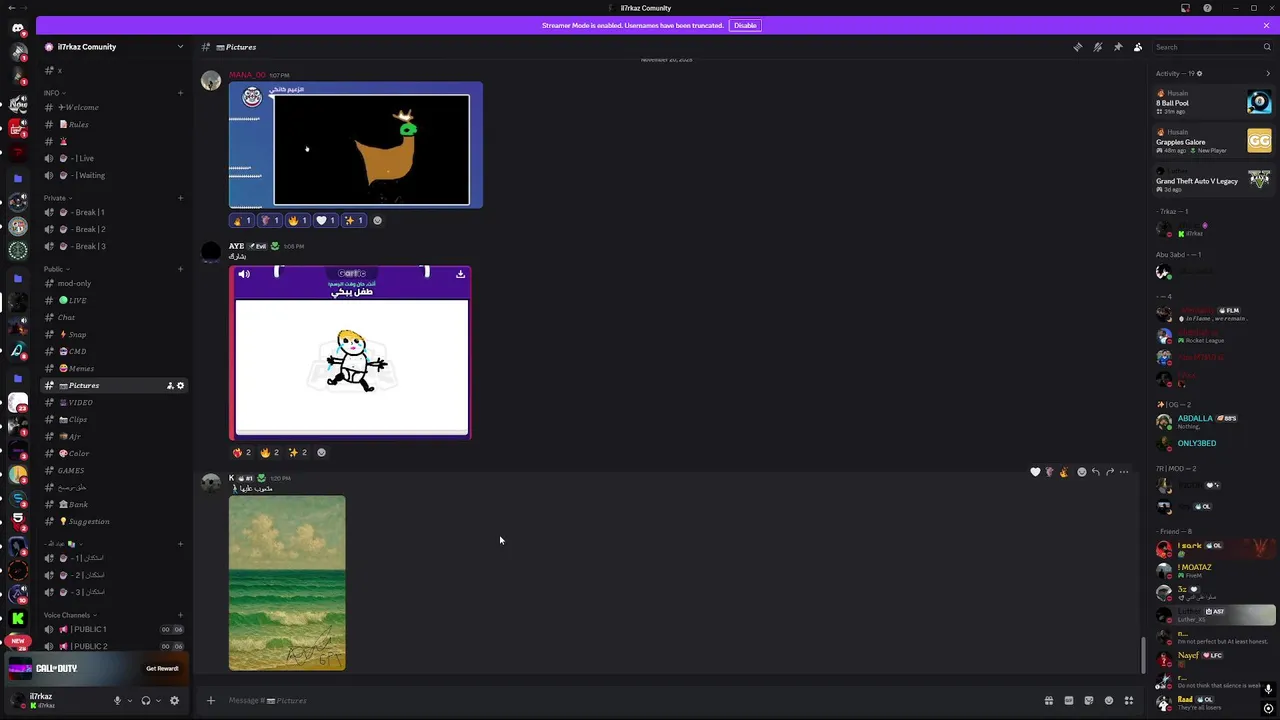Open the GAMES channel
This screenshot has height=720, width=1280.
click(x=114, y=470)
